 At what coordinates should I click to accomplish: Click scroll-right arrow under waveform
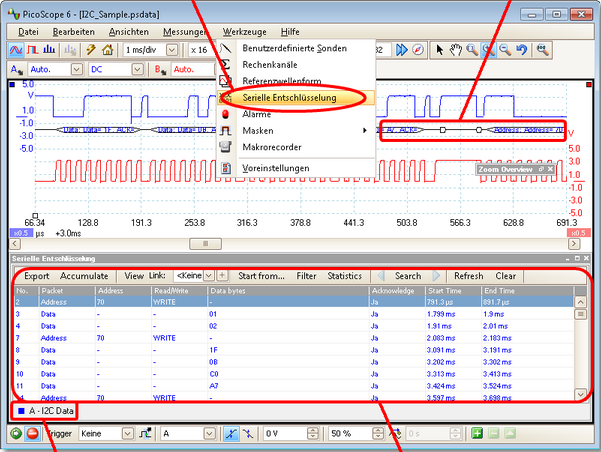tap(574, 244)
